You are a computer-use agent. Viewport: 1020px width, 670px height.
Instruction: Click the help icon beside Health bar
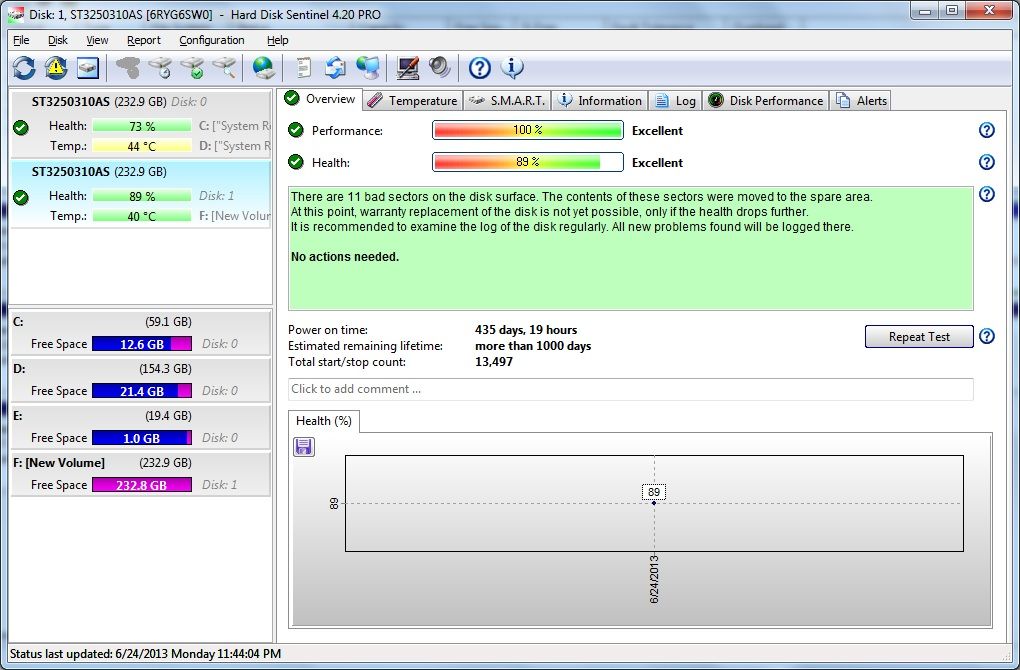point(987,162)
